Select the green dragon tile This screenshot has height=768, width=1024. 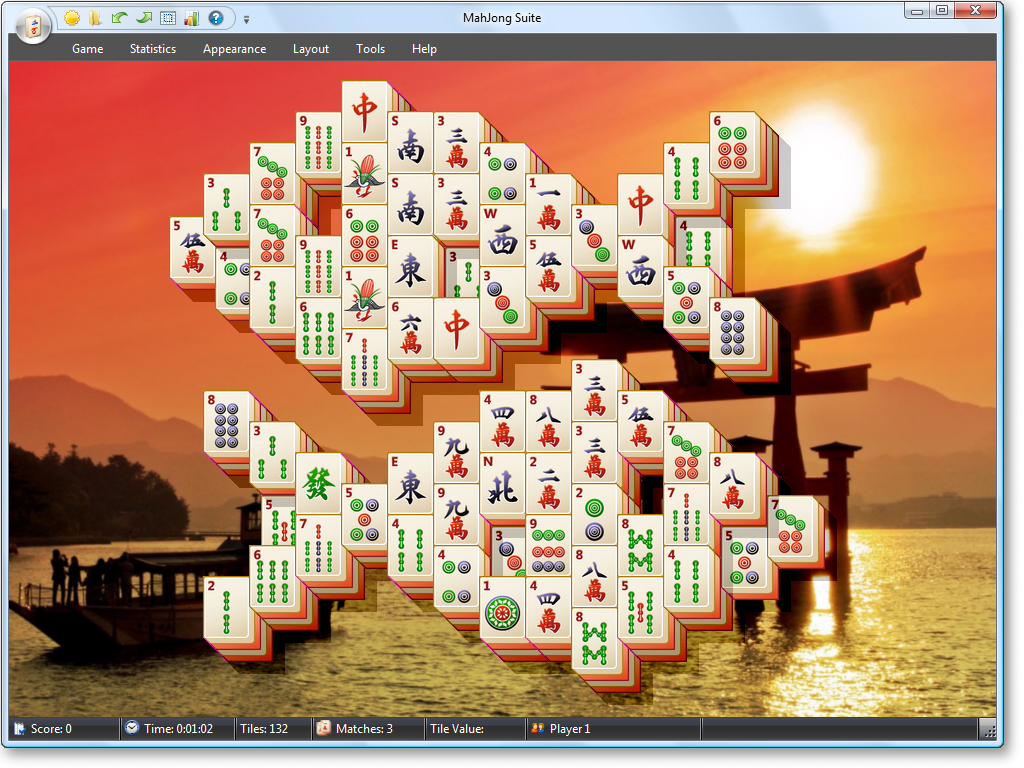click(x=318, y=484)
